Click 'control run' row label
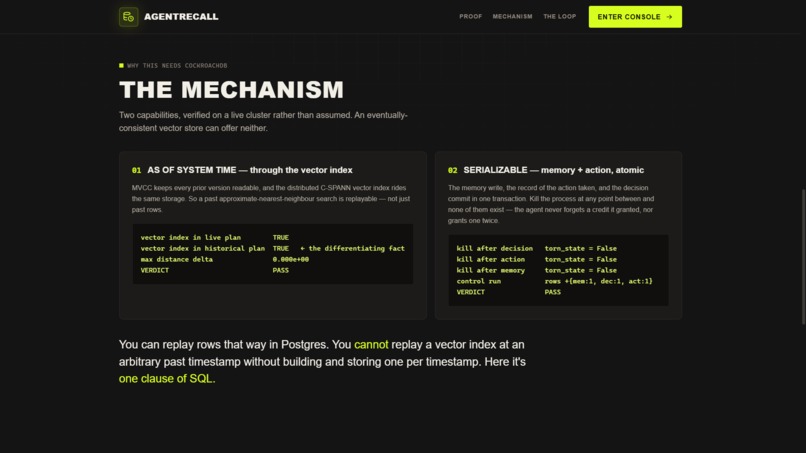Screen dimensions: 806x453 tap(479, 281)
